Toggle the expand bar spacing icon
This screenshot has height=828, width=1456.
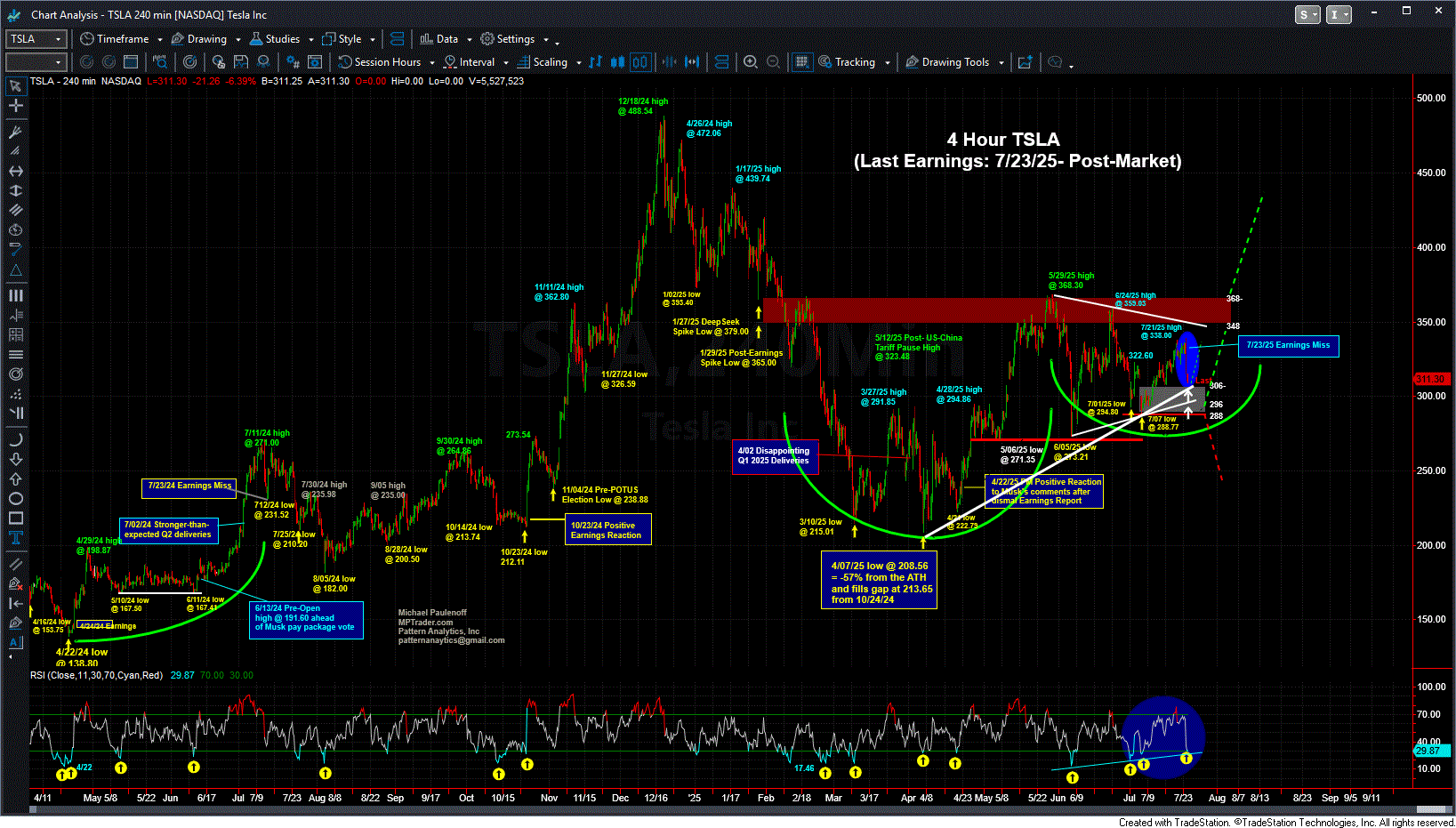coord(692,62)
